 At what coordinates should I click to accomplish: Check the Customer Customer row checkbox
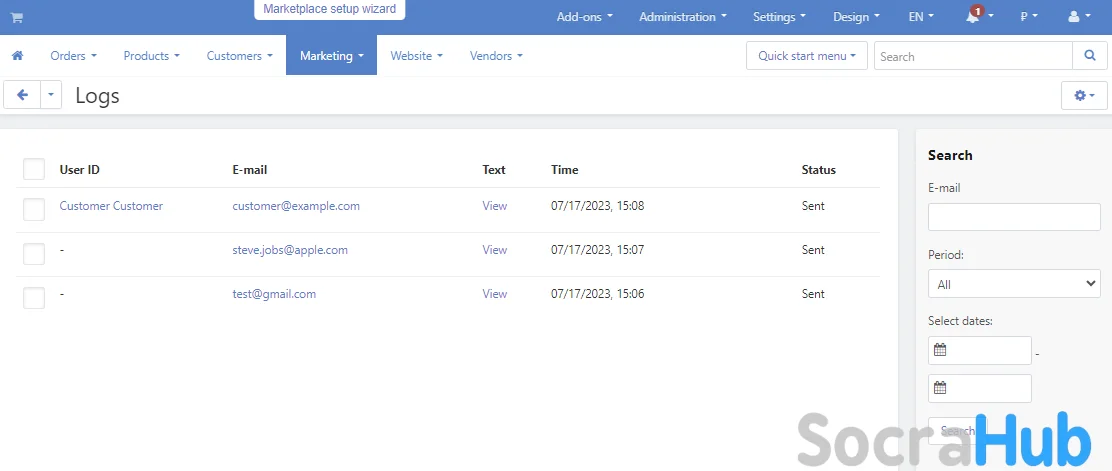click(34, 209)
